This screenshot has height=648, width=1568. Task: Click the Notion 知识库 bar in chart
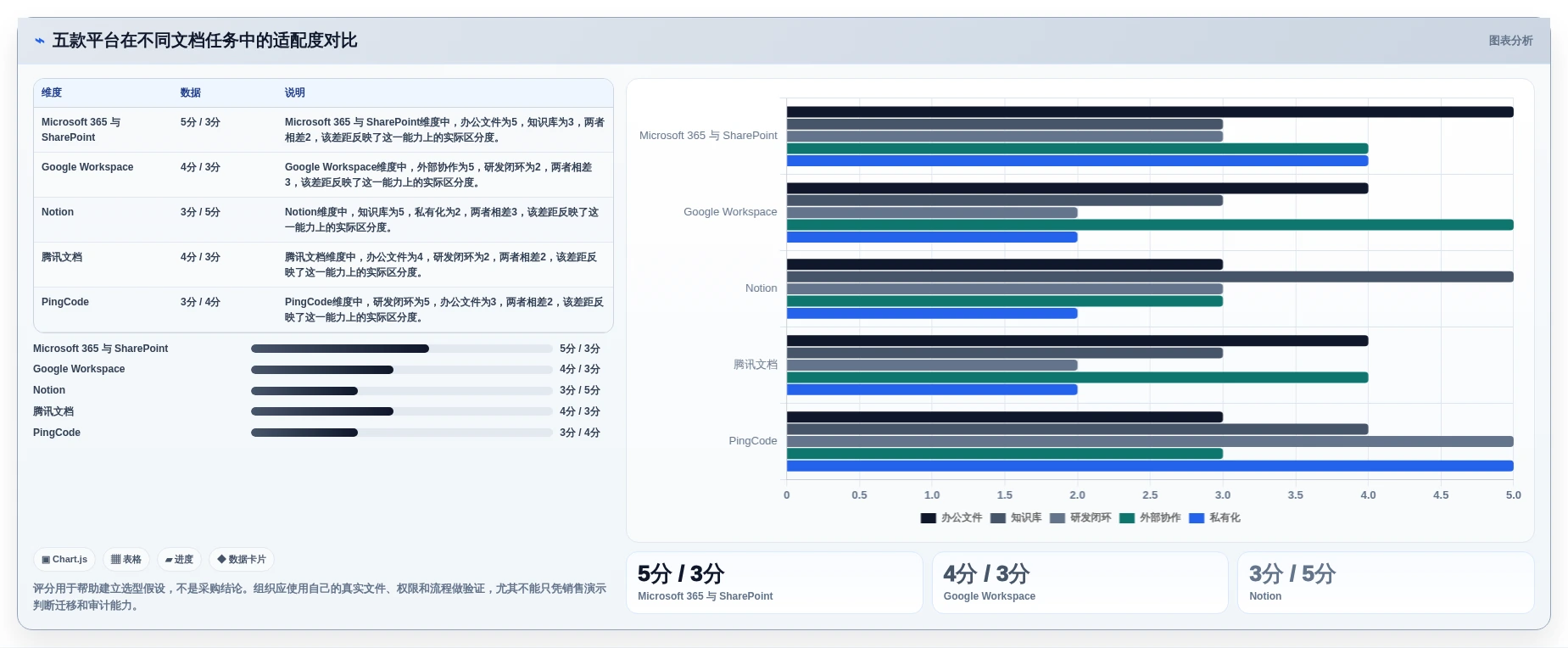click(1150, 277)
